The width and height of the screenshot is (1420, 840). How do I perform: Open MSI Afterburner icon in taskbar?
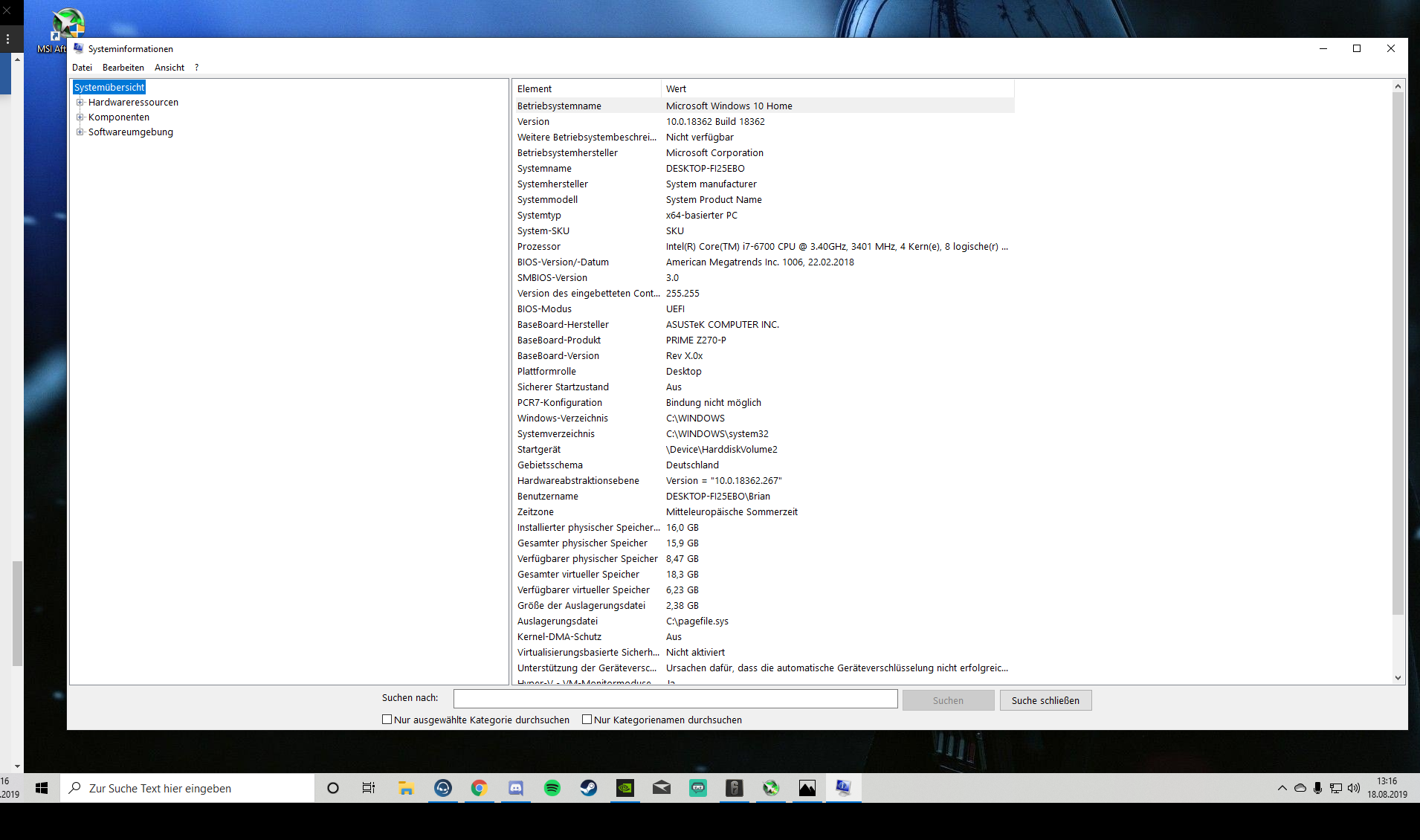click(771, 788)
